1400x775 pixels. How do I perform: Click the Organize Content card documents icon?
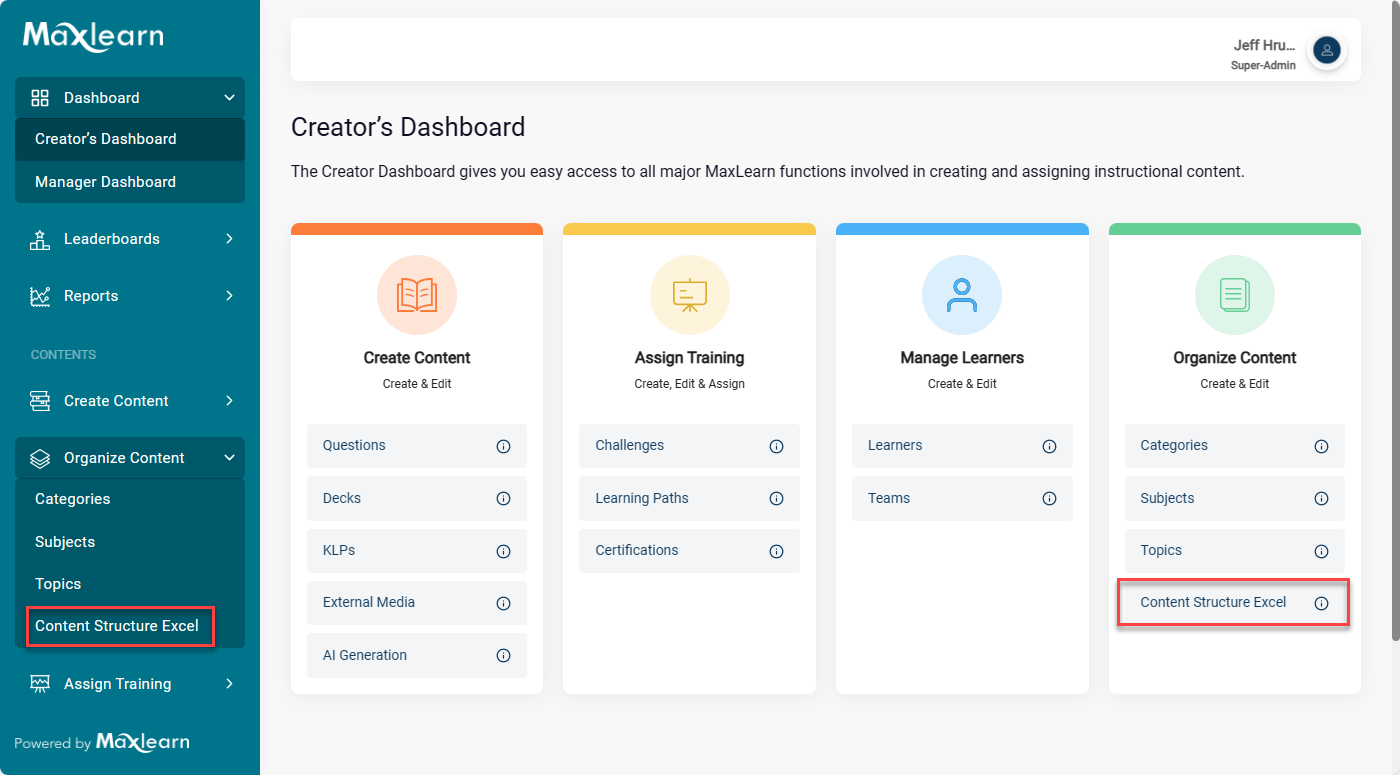1235,295
